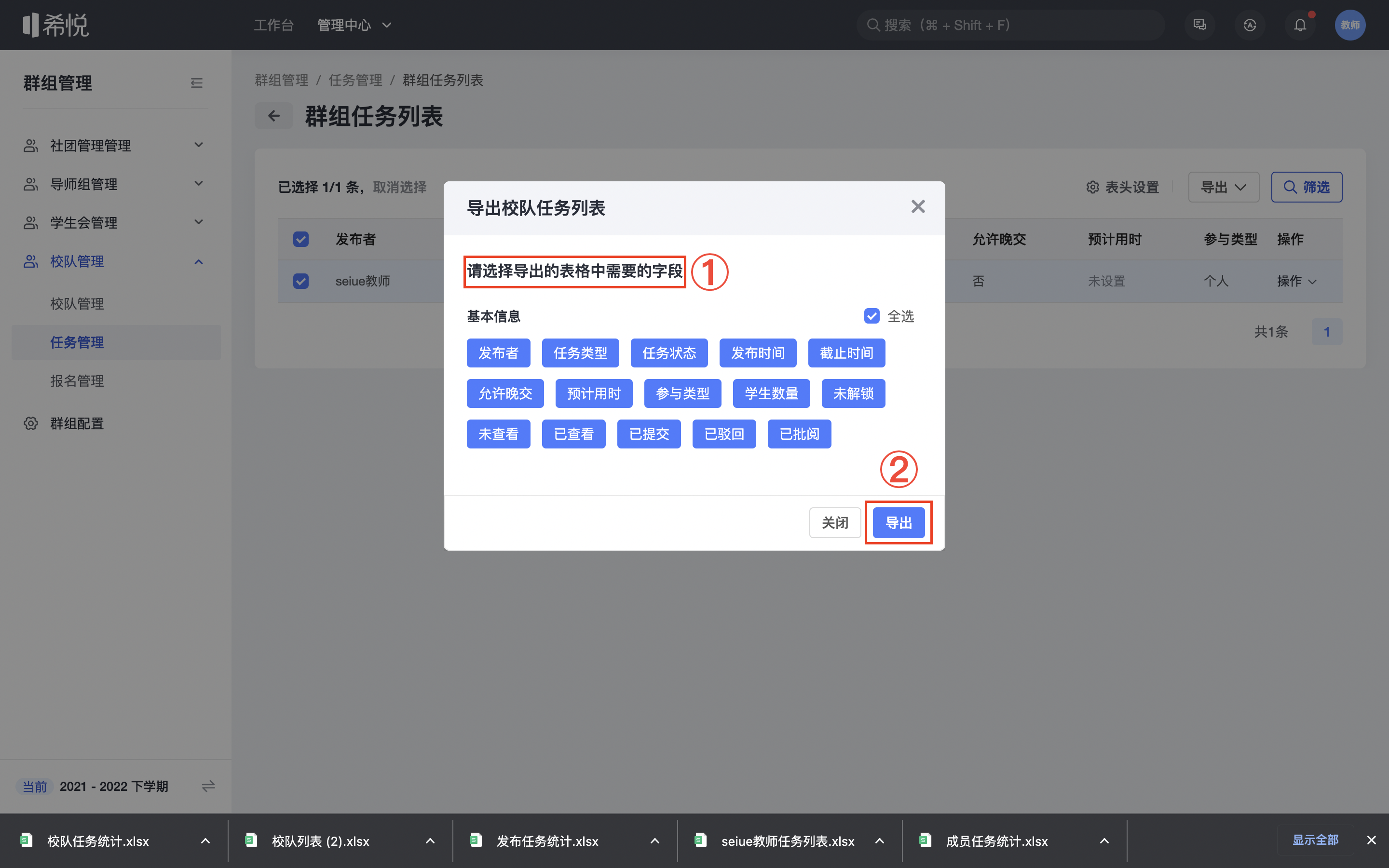
Task: Click the 表头设置 gear icon
Action: coord(1092,187)
